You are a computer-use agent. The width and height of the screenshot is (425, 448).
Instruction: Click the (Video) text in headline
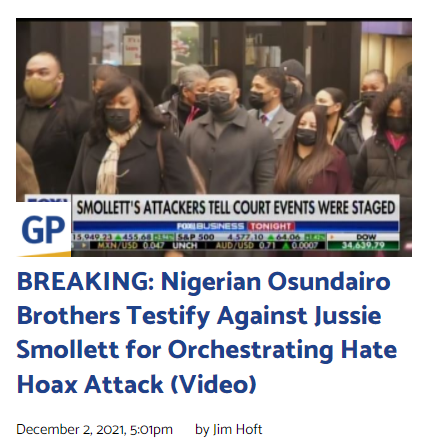[x=213, y=384]
